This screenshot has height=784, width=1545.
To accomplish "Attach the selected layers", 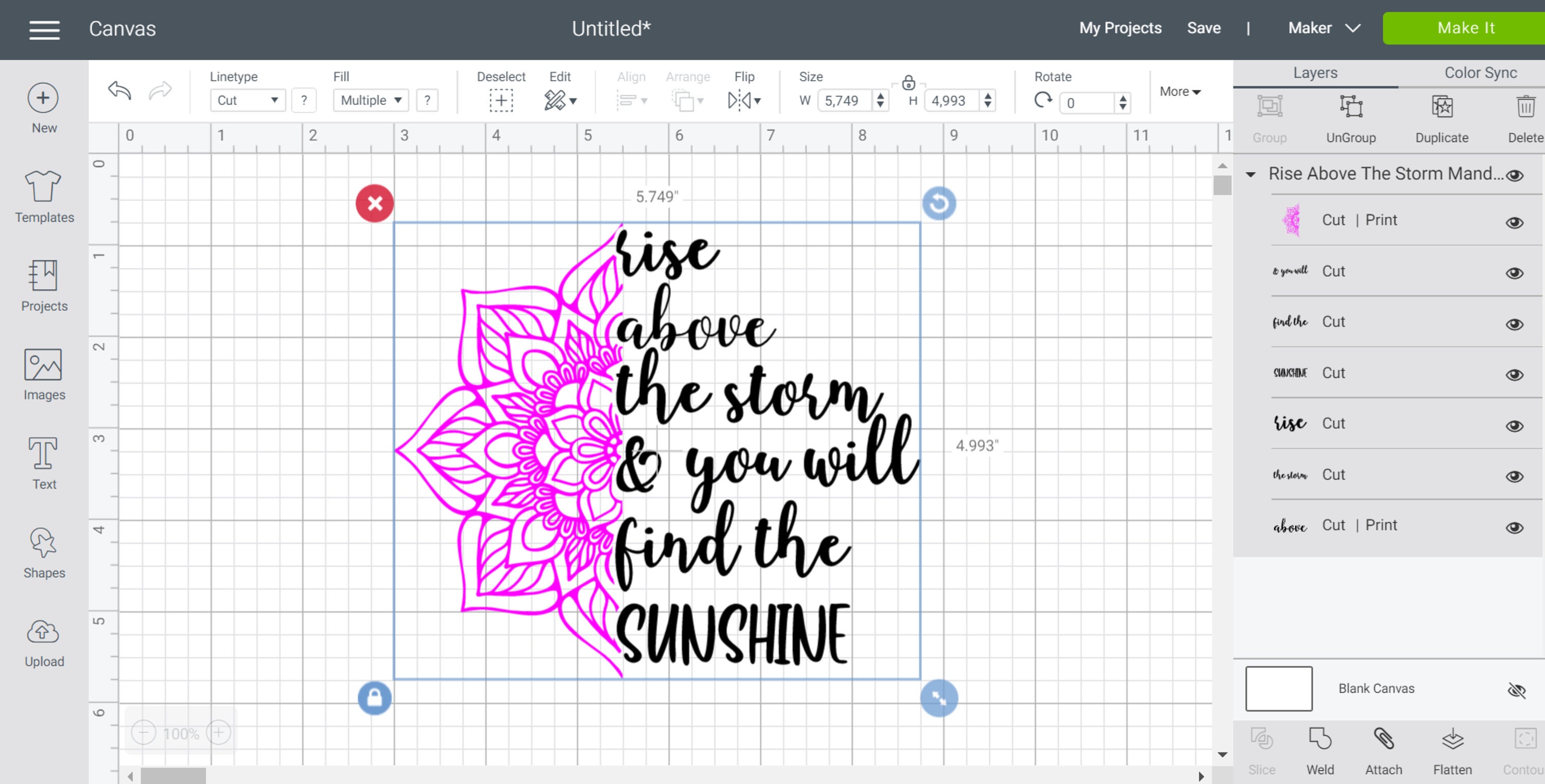I will coord(1384,749).
